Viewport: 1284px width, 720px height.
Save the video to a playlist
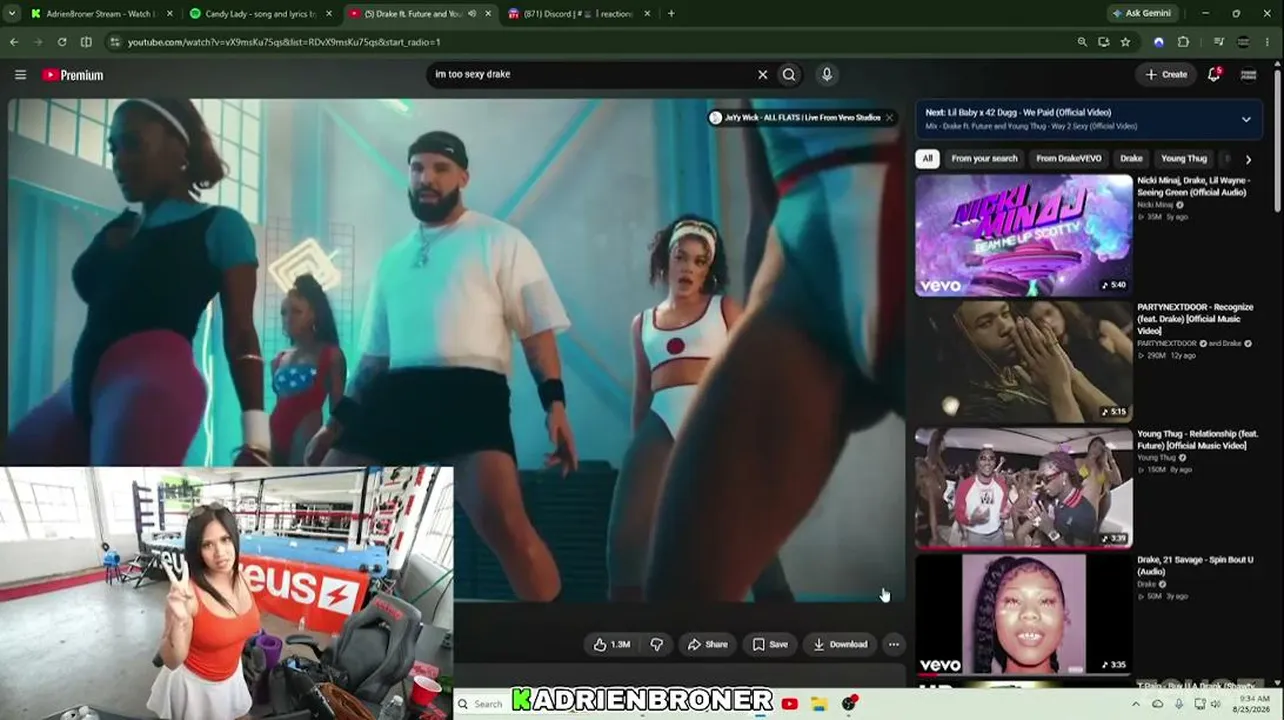770,644
